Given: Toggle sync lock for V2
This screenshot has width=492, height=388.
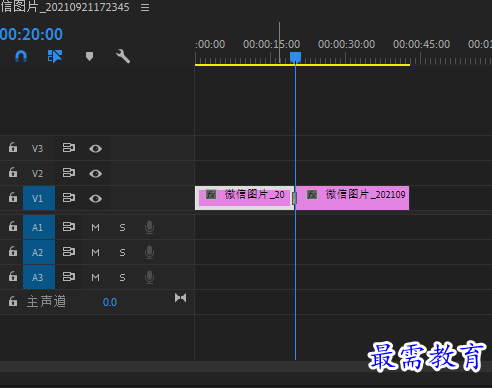Looking at the screenshot, I should [69, 173].
